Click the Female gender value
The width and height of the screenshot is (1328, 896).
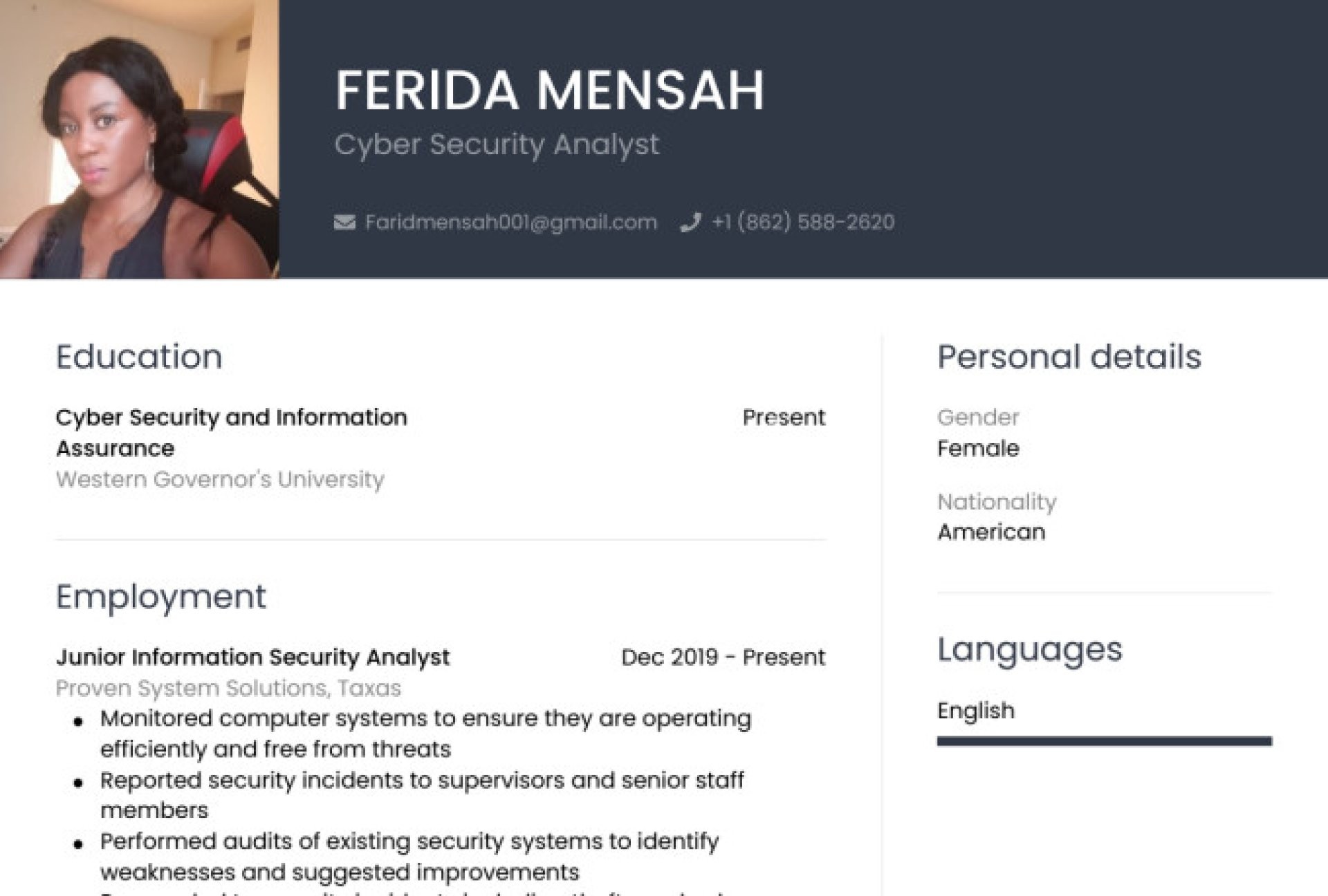tap(978, 449)
